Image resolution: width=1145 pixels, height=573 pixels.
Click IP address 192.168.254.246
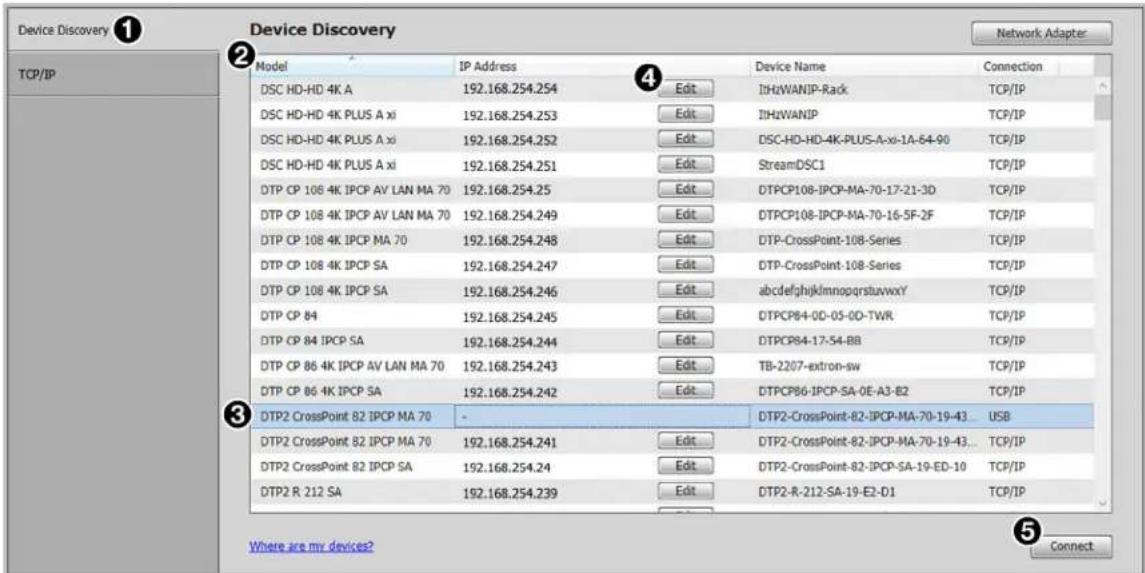[510, 291]
